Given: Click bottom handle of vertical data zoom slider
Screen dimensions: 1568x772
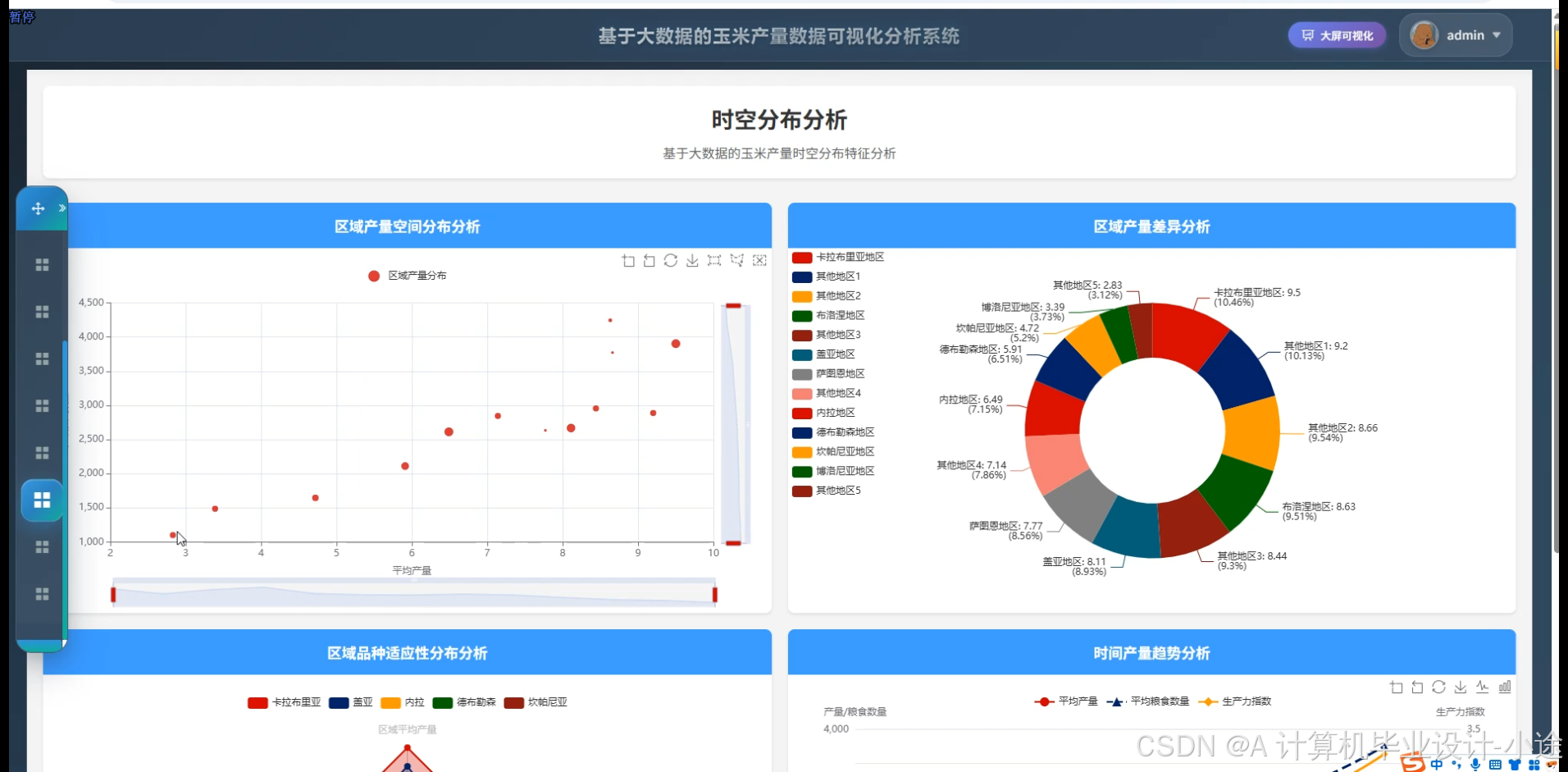Looking at the screenshot, I should click(x=733, y=543).
